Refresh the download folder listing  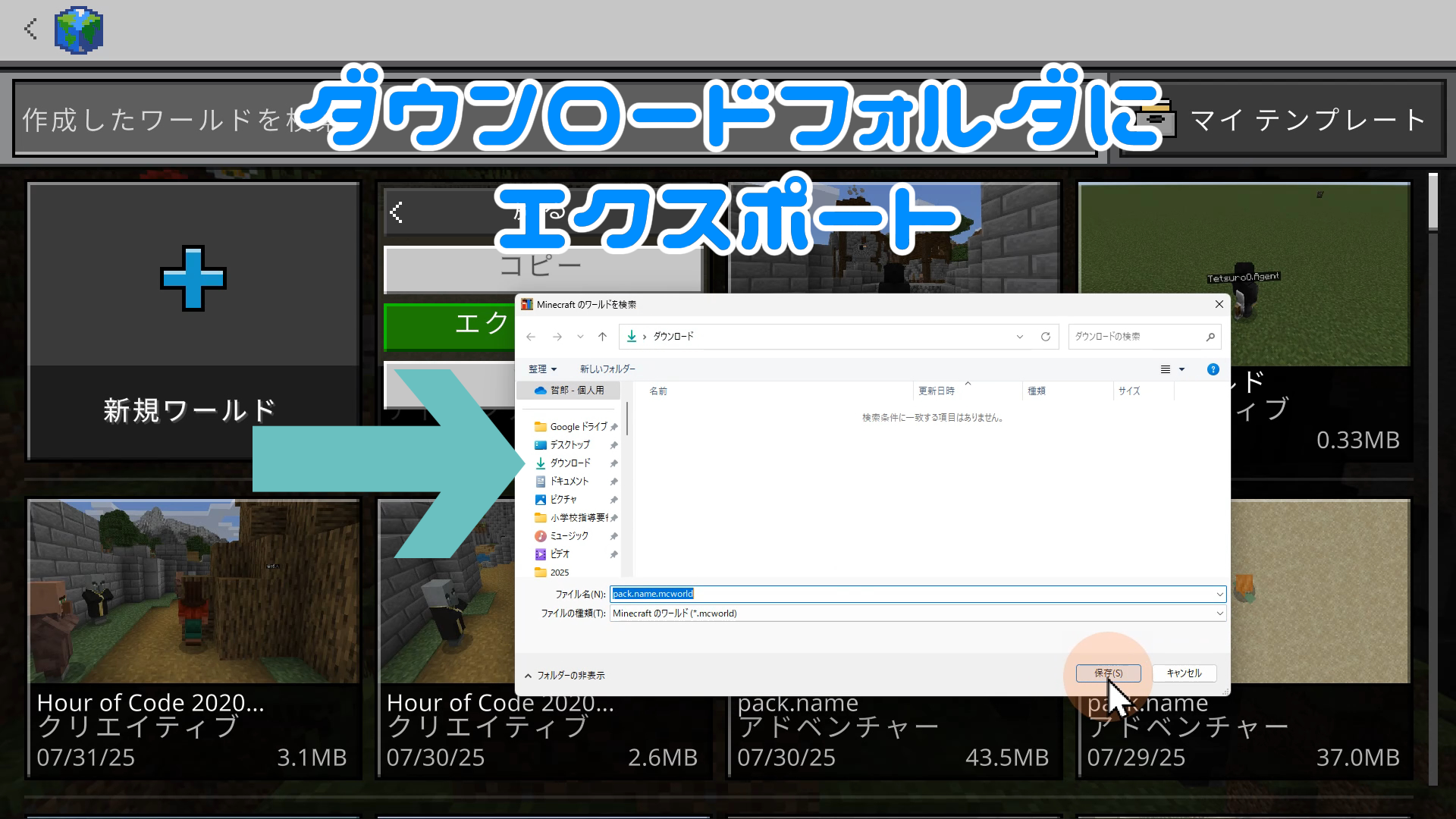[1045, 337]
